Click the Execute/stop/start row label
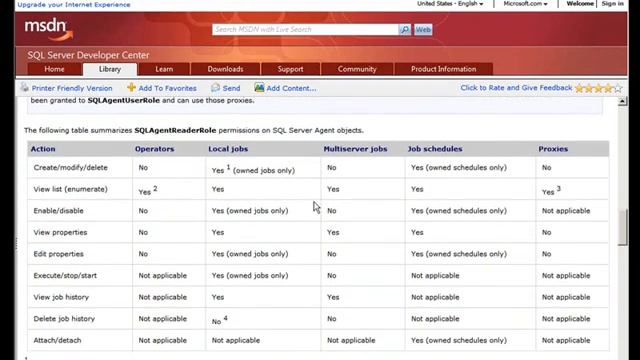 (65, 276)
